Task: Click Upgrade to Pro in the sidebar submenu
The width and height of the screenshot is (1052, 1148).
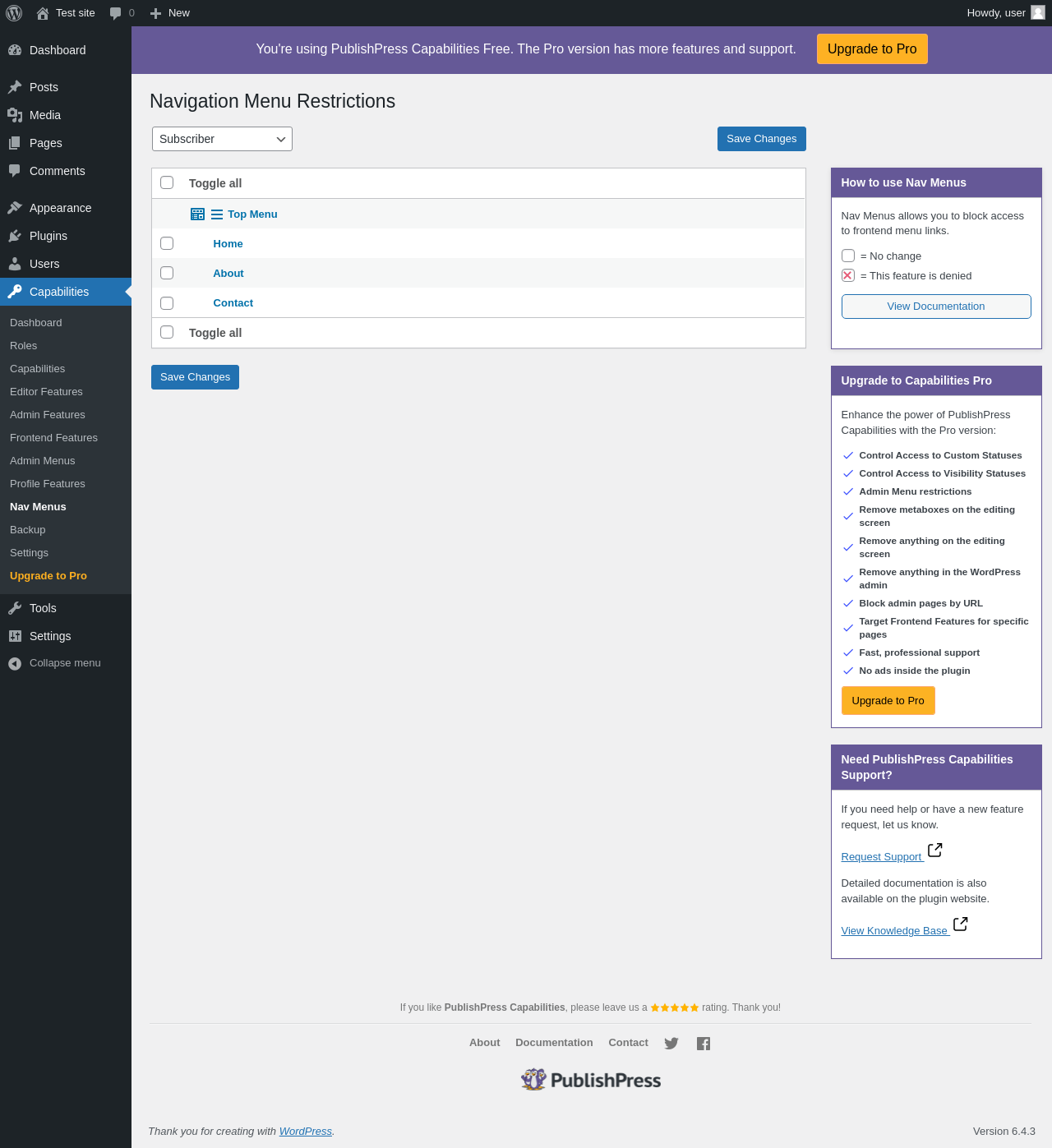Action: 48,576
